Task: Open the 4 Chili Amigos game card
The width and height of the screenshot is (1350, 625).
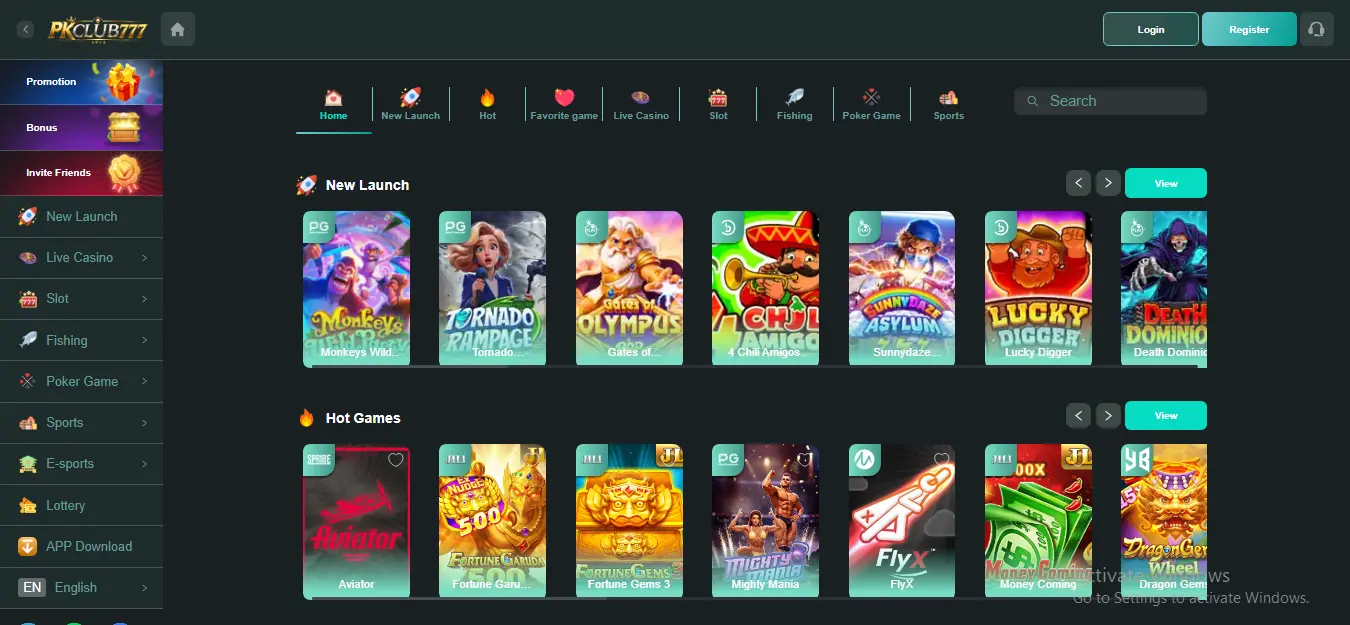Action: point(765,288)
